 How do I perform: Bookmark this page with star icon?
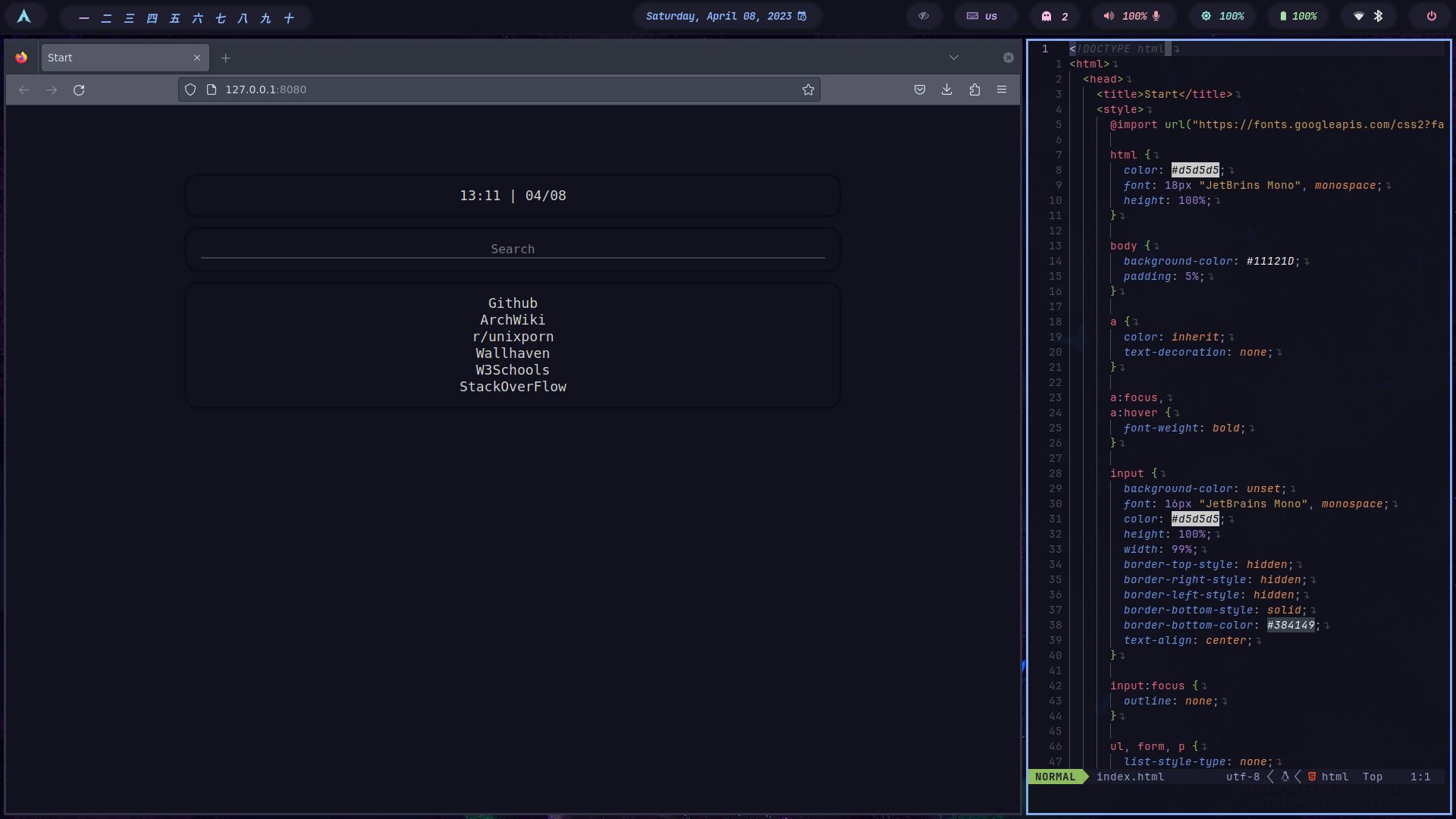tap(808, 90)
